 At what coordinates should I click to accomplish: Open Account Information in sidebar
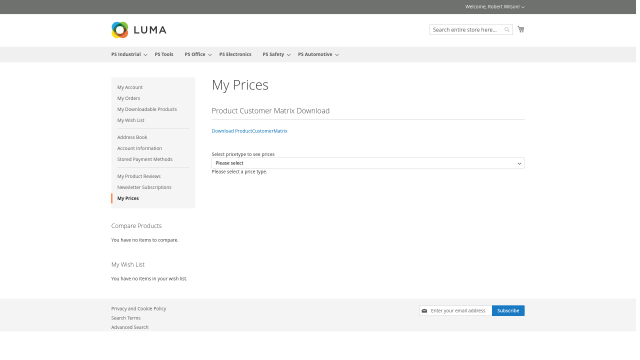140,149
